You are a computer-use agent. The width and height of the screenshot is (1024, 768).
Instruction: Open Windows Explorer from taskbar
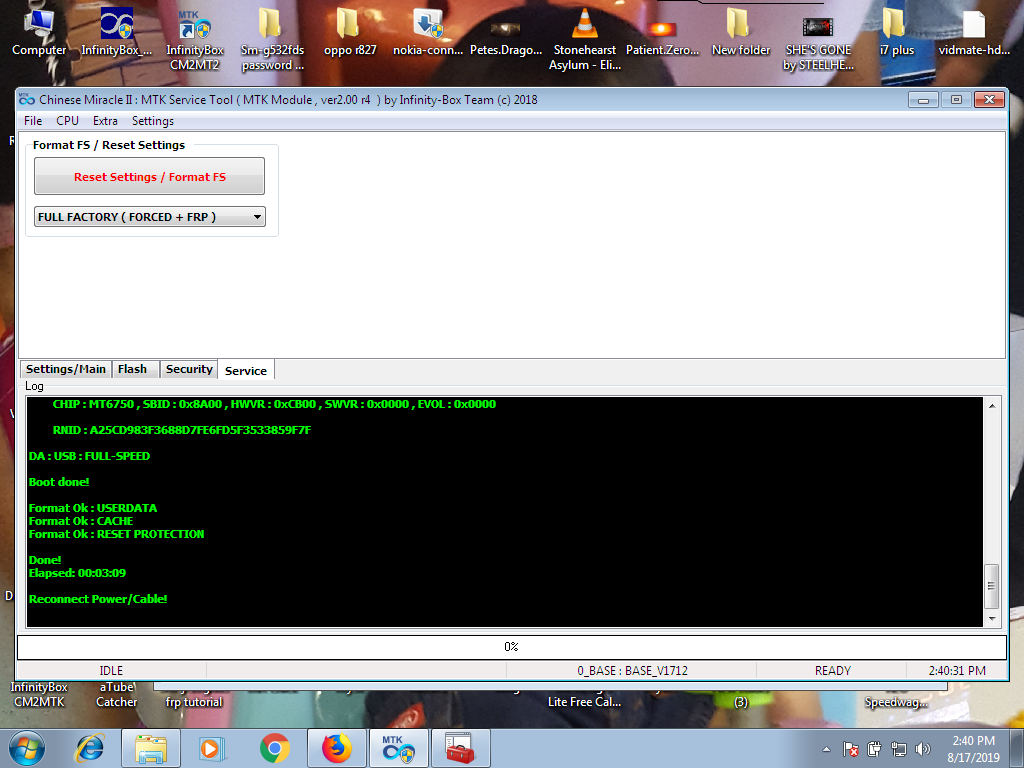click(150, 748)
